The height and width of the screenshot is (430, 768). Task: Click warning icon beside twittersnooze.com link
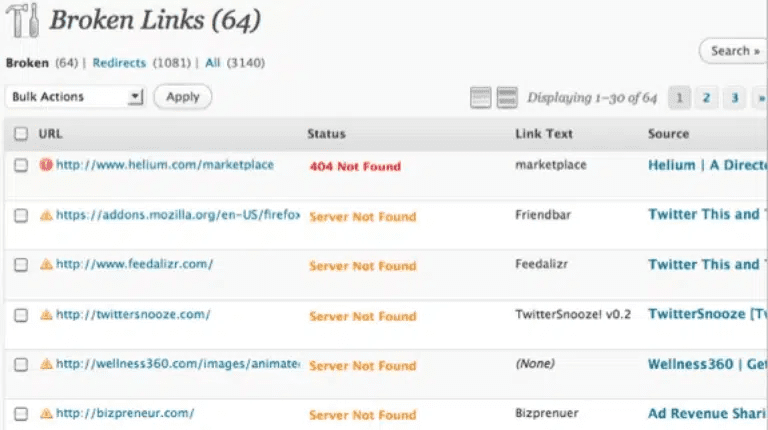(x=46, y=315)
